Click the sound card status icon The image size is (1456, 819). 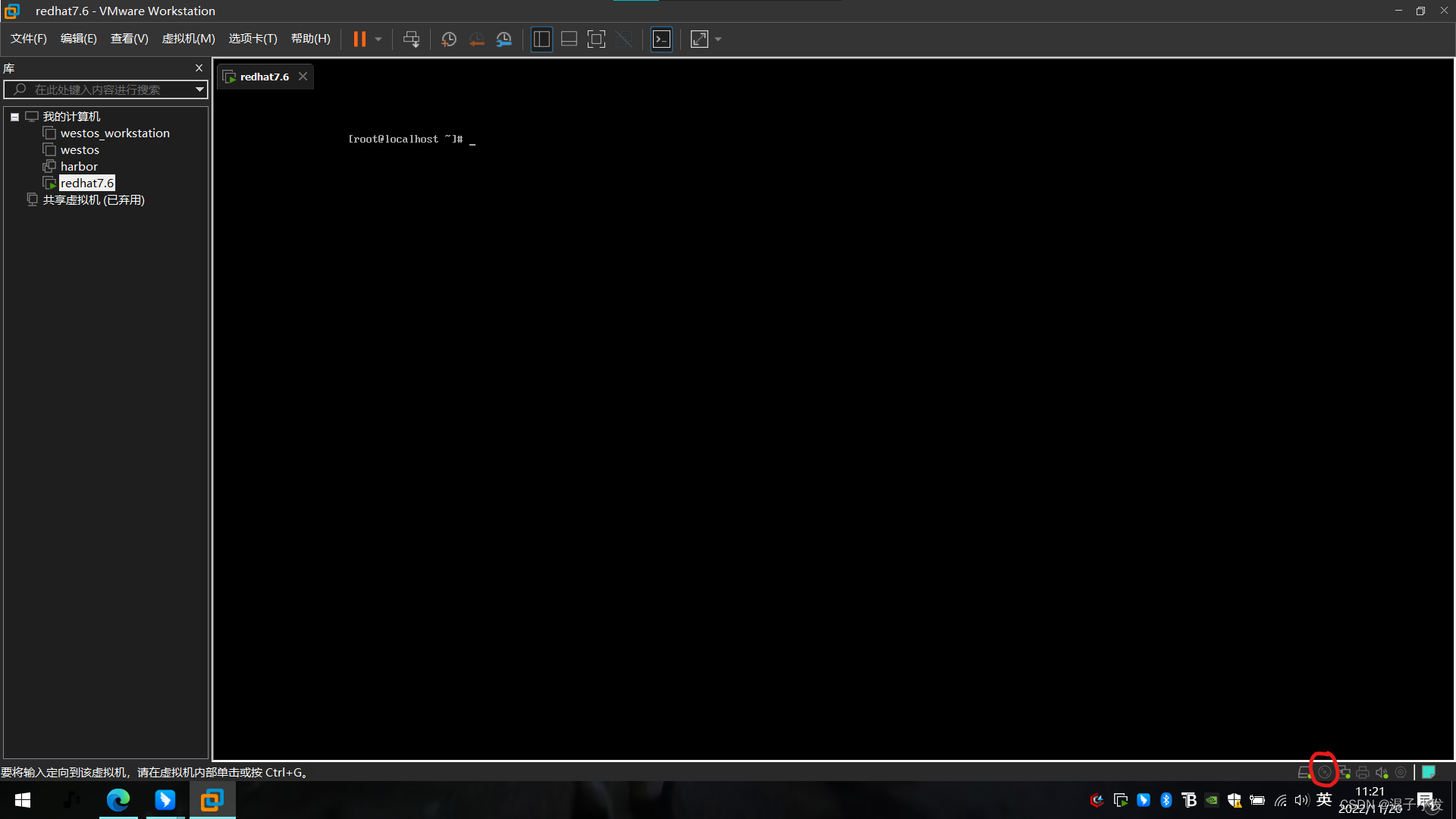point(1382,772)
